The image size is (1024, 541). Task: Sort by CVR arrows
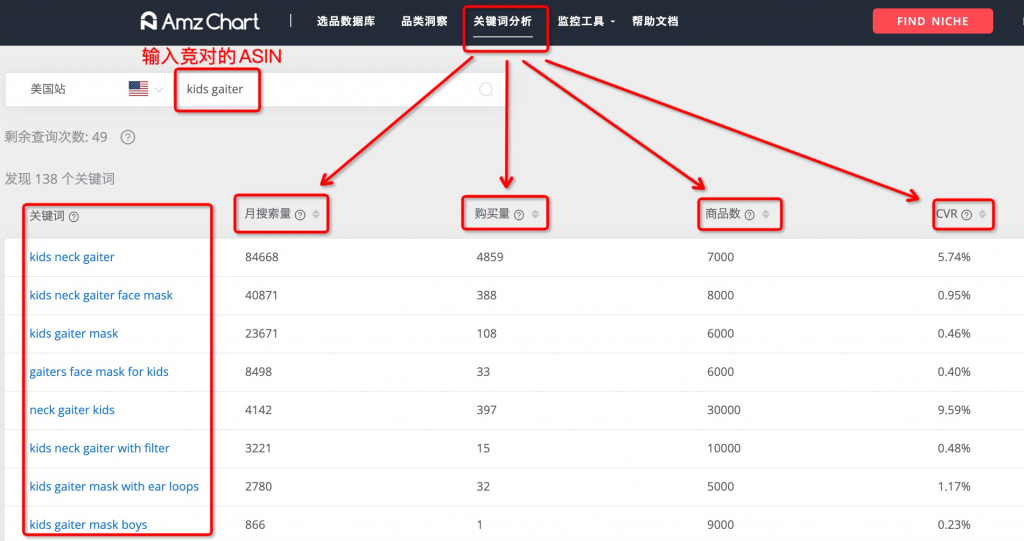point(982,214)
